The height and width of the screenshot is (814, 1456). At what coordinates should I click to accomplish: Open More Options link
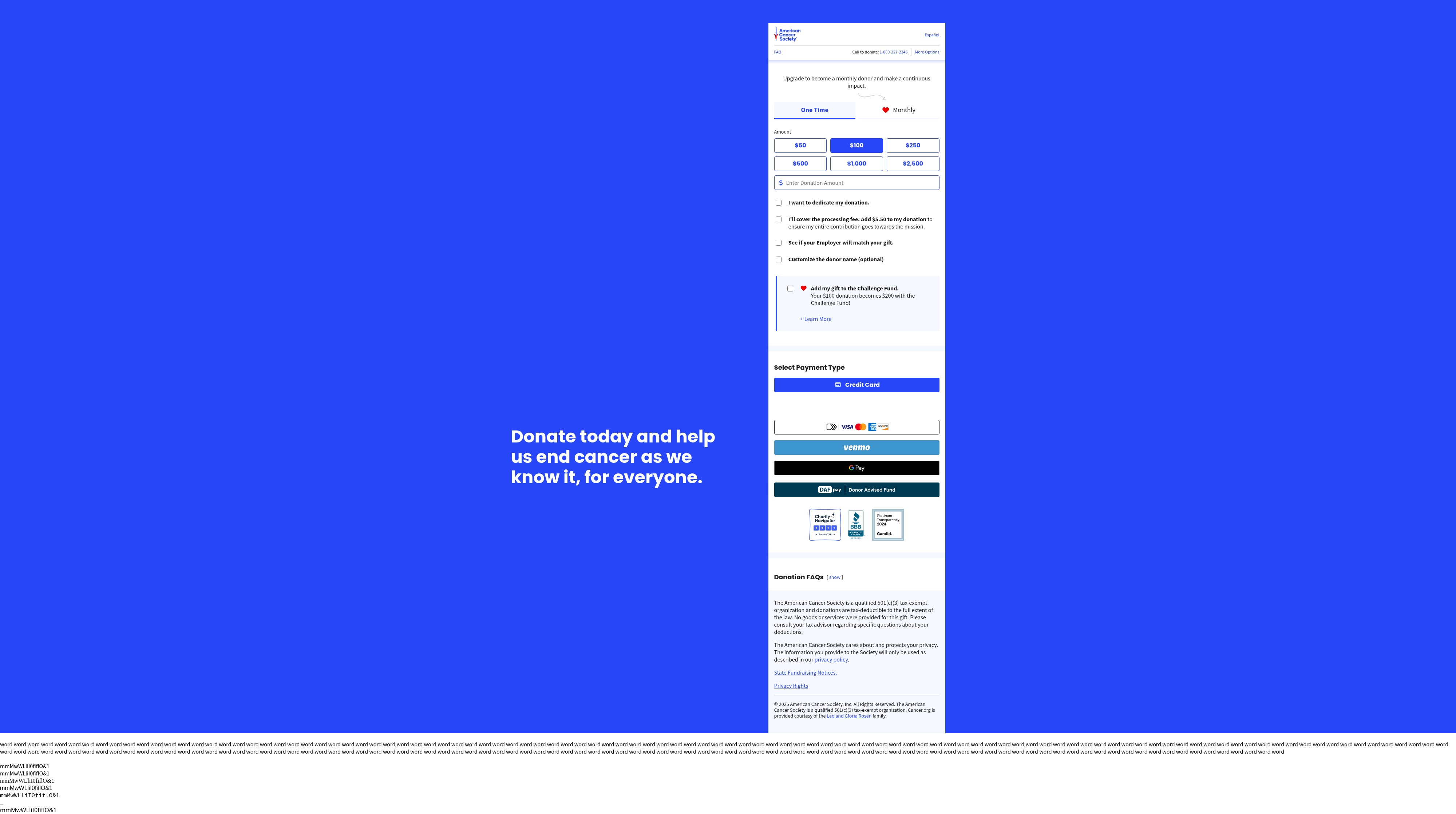(x=926, y=52)
